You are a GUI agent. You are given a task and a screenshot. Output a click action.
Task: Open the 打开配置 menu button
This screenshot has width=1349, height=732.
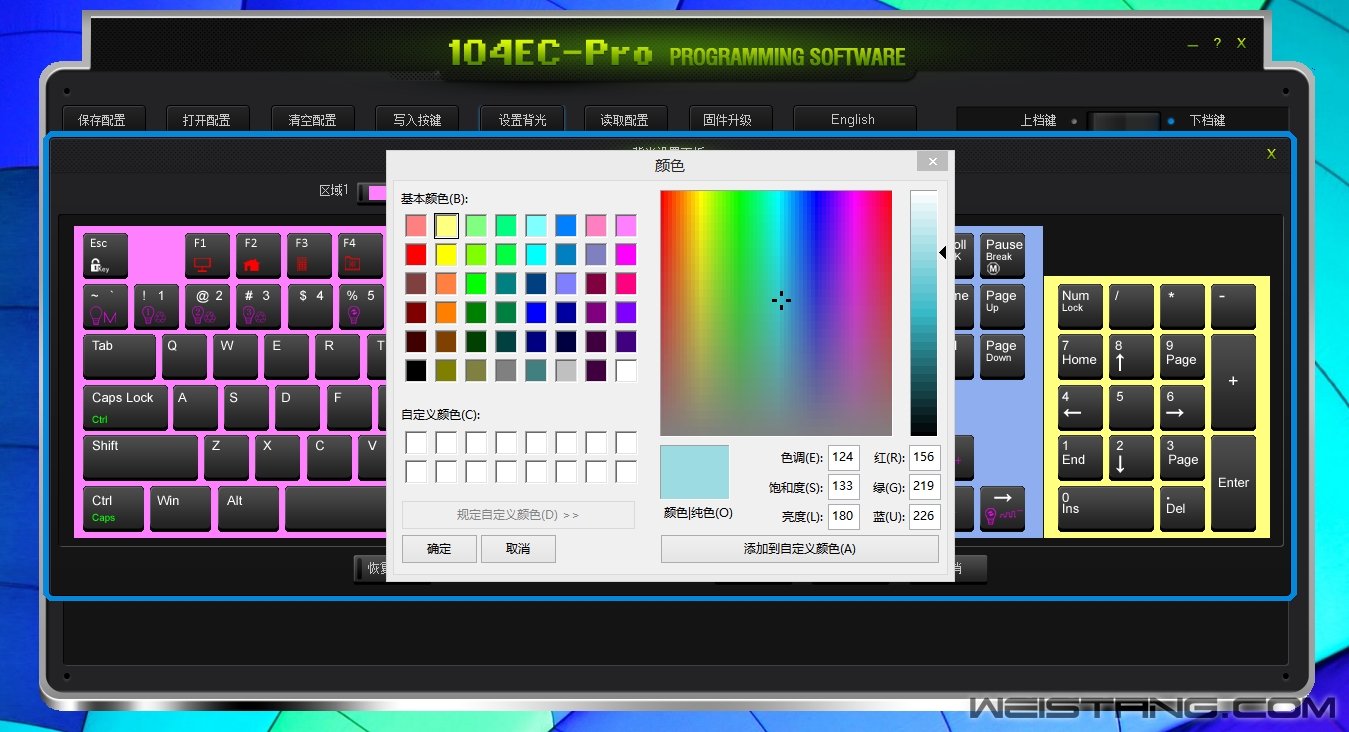tap(207, 120)
